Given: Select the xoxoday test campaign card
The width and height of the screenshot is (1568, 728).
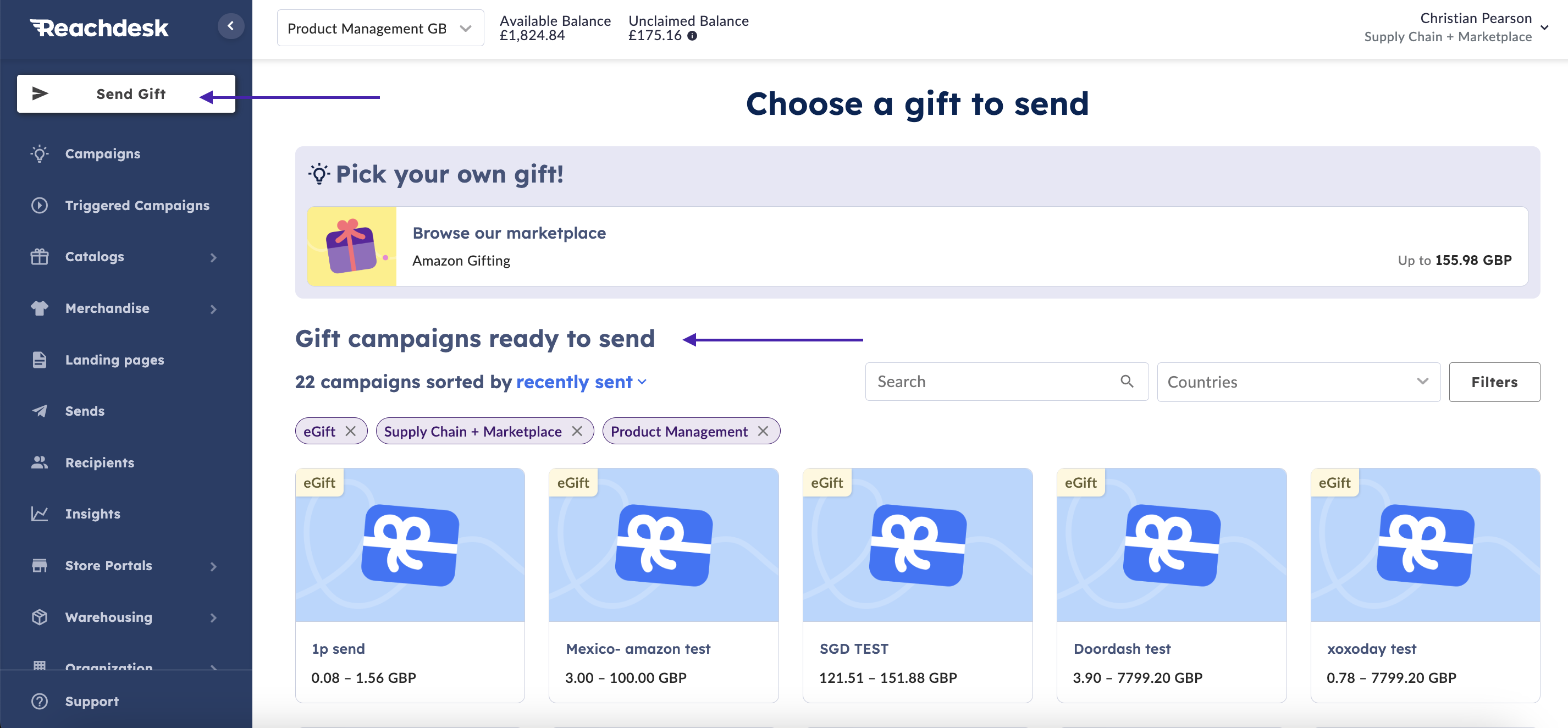Looking at the screenshot, I should 1425,585.
